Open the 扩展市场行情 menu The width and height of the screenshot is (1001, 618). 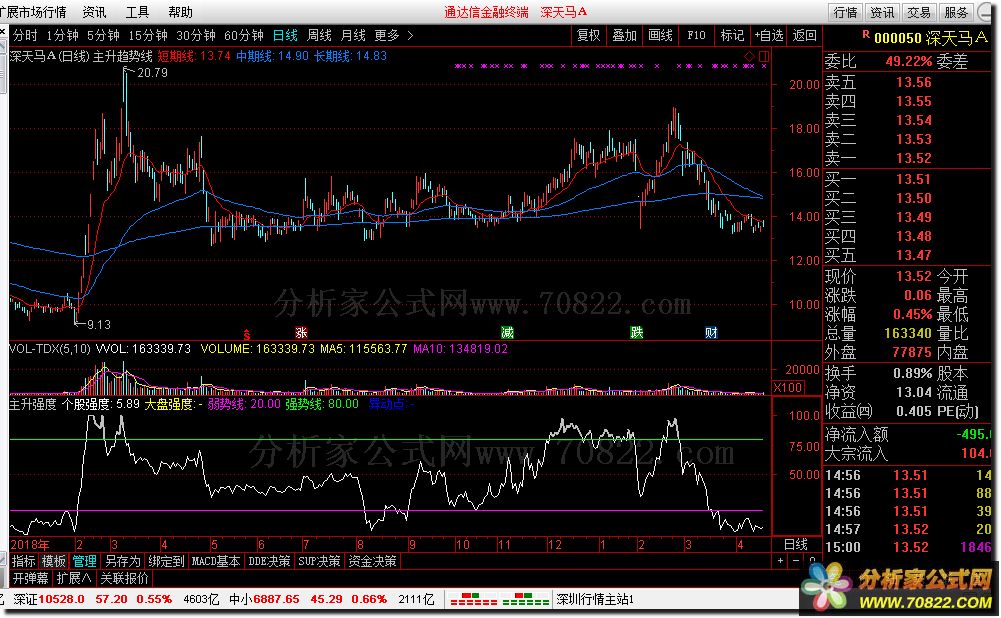(x=33, y=12)
